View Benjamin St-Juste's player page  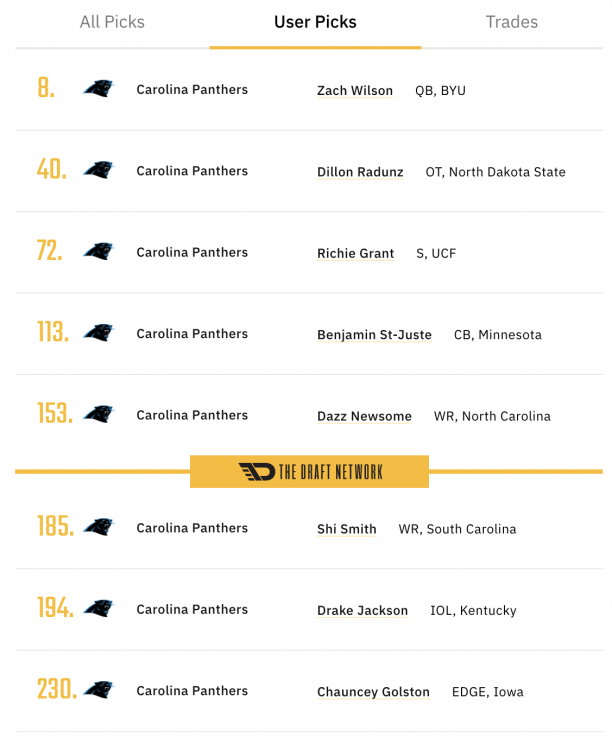374,335
